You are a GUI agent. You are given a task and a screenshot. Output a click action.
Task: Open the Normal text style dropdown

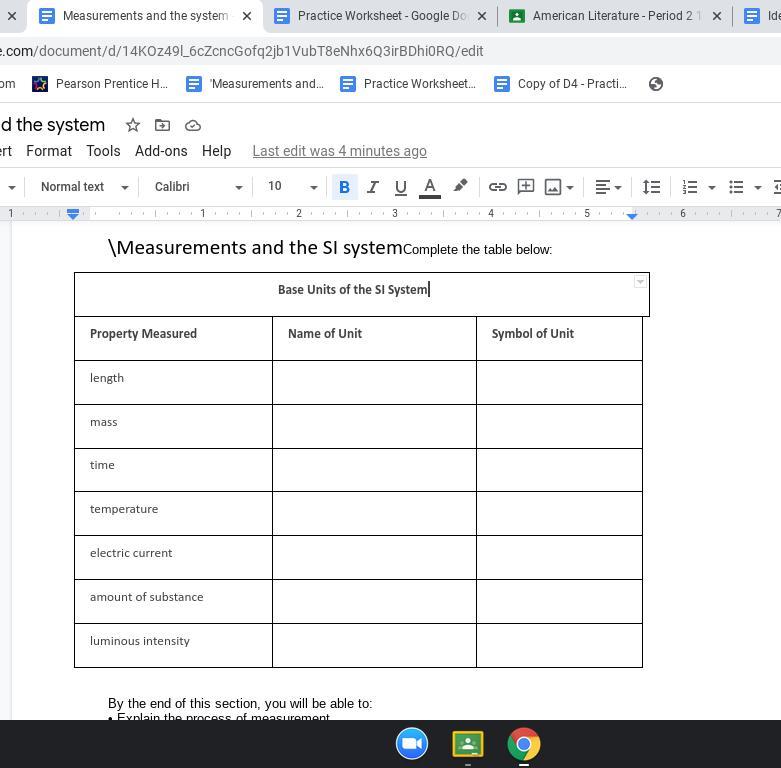[84, 187]
